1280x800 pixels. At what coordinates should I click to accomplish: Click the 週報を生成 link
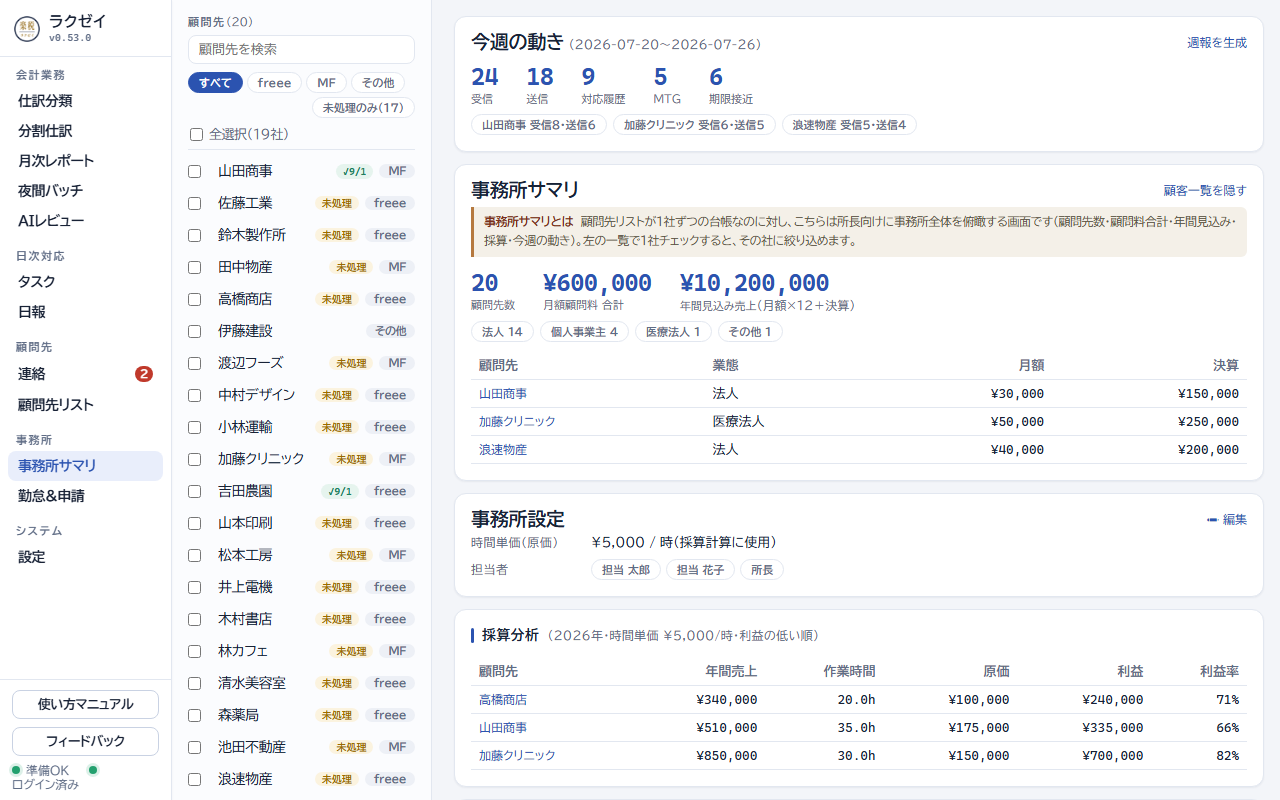pos(1217,43)
